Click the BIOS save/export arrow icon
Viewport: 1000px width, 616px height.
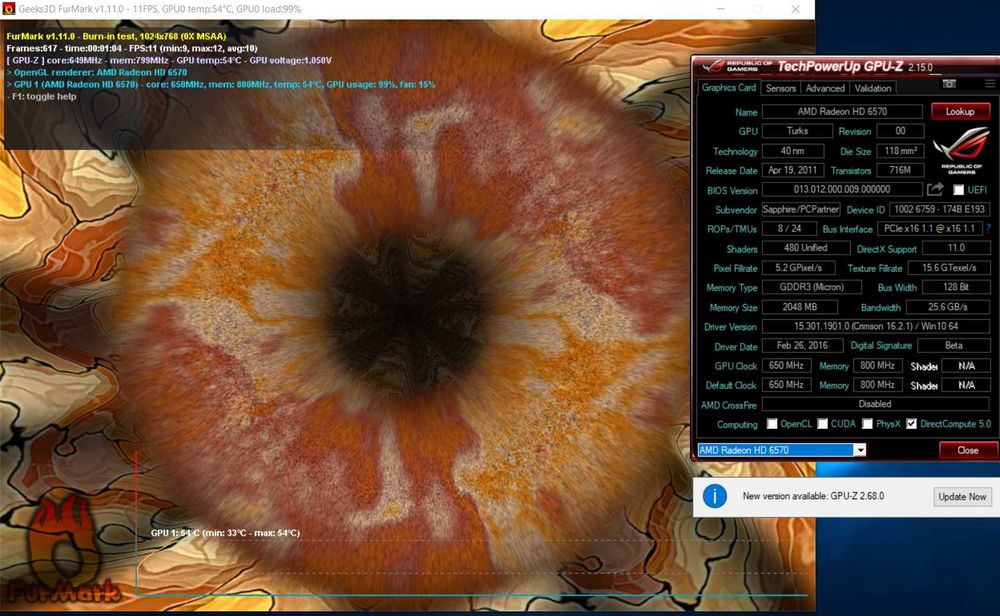(935, 189)
